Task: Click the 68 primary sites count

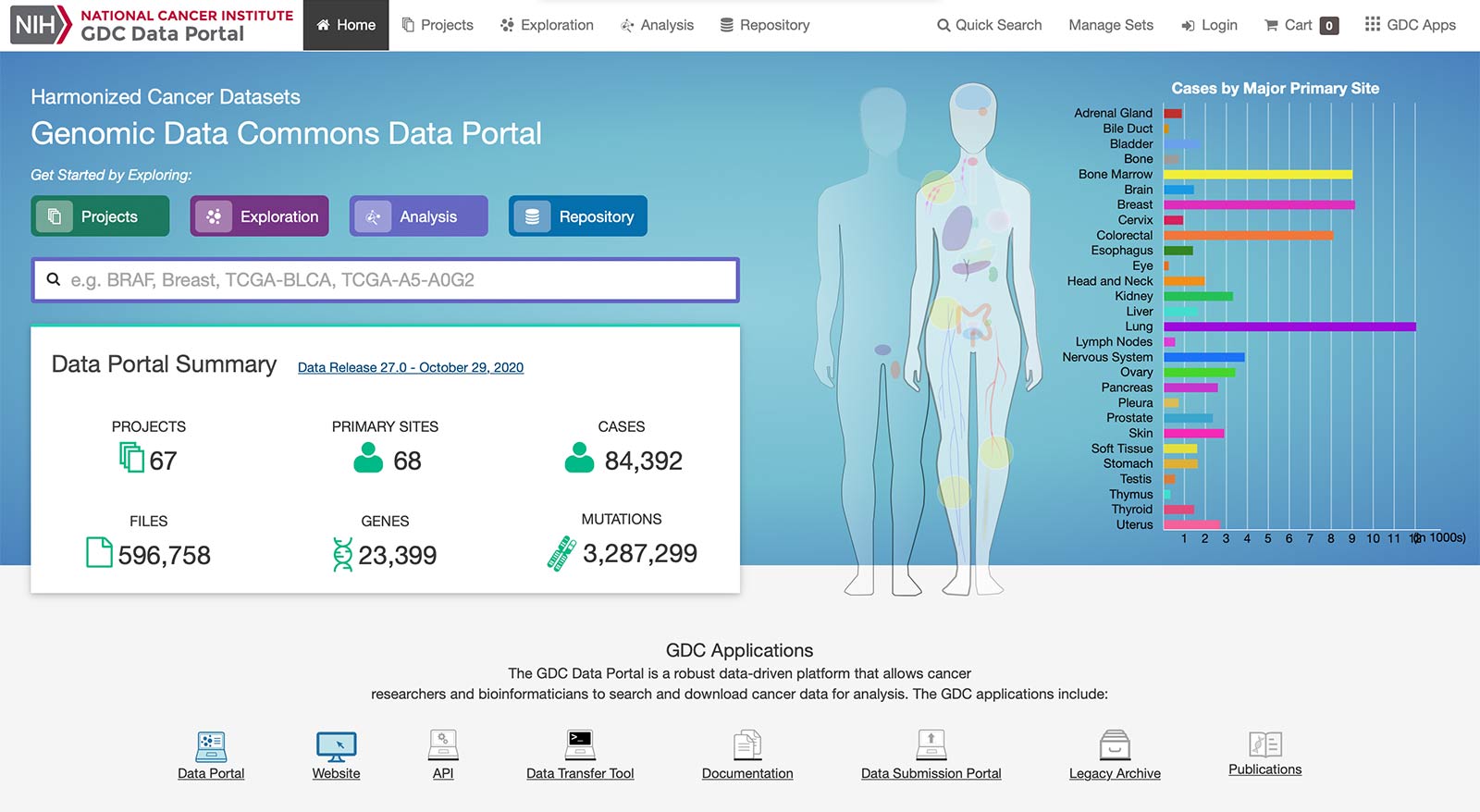Action: click(407, 461)
